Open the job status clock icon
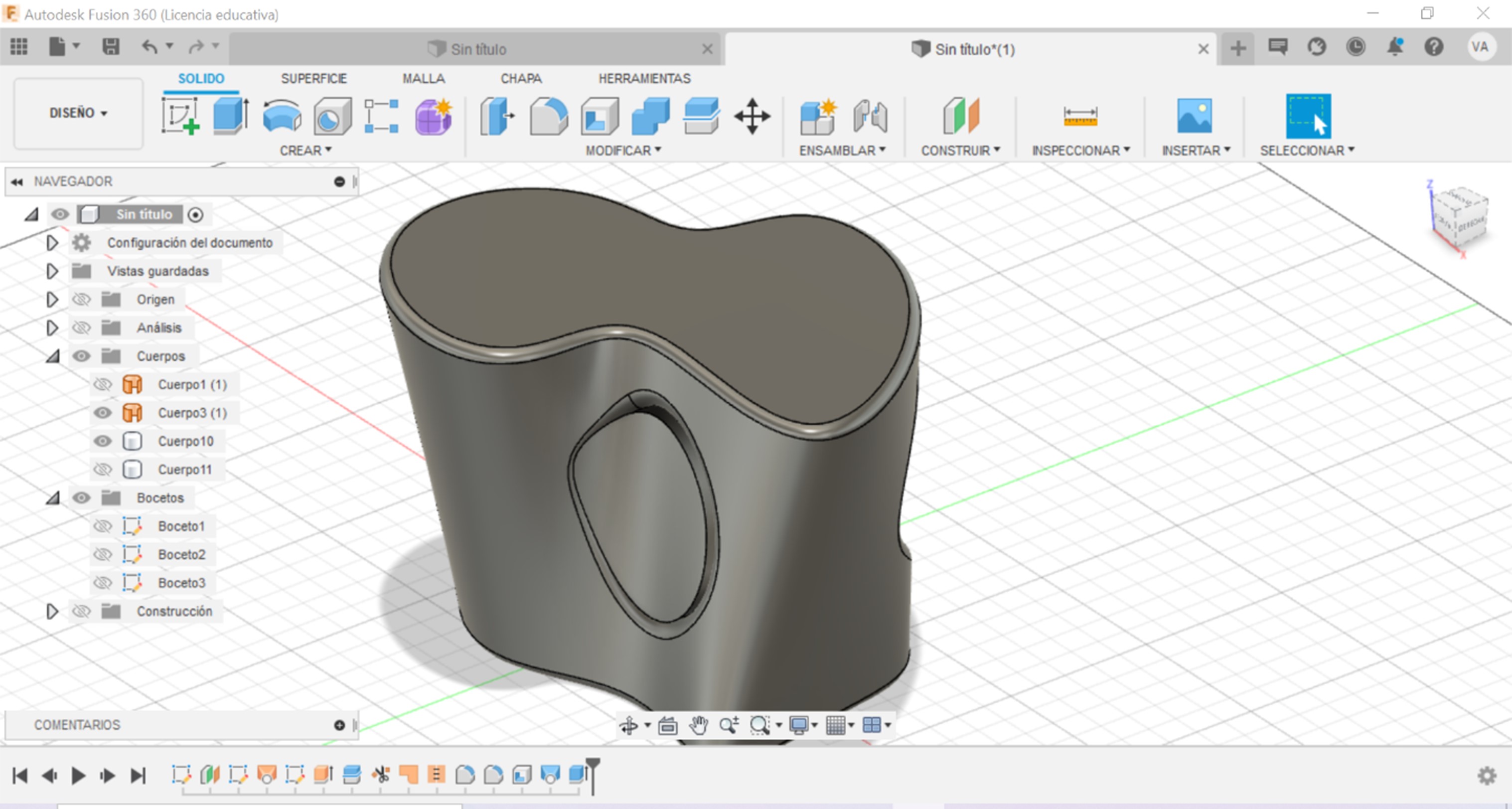1512x809 pixels. 1356,46
